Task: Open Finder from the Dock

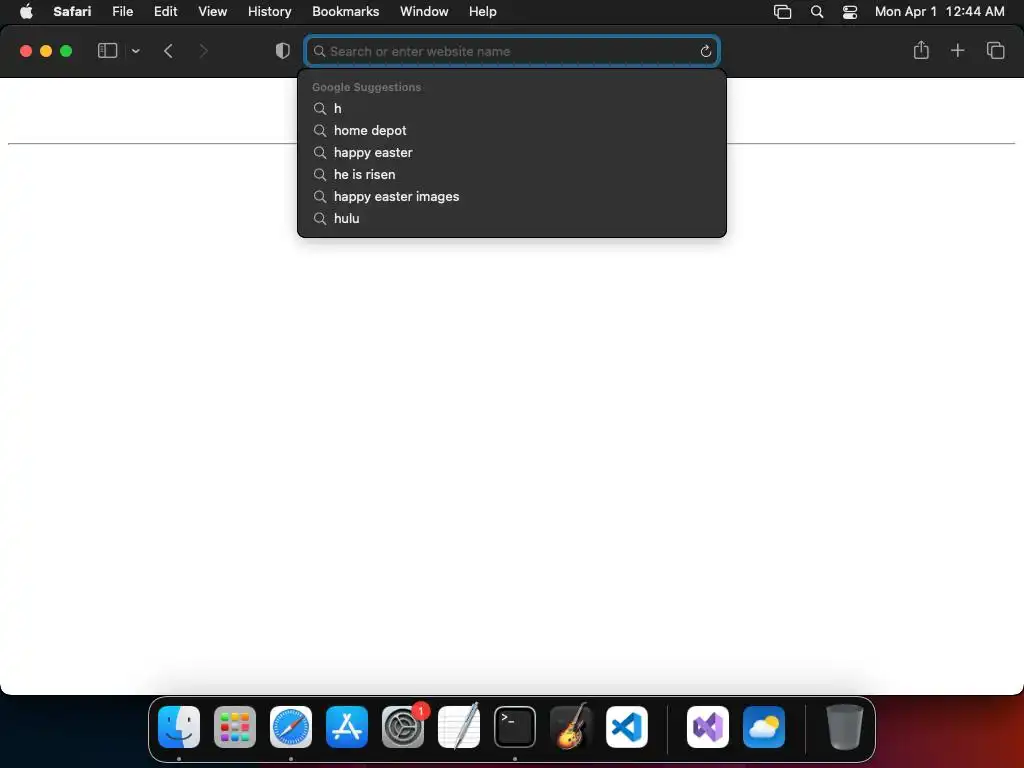Action: pyautogui.click(x=179, y=727)
